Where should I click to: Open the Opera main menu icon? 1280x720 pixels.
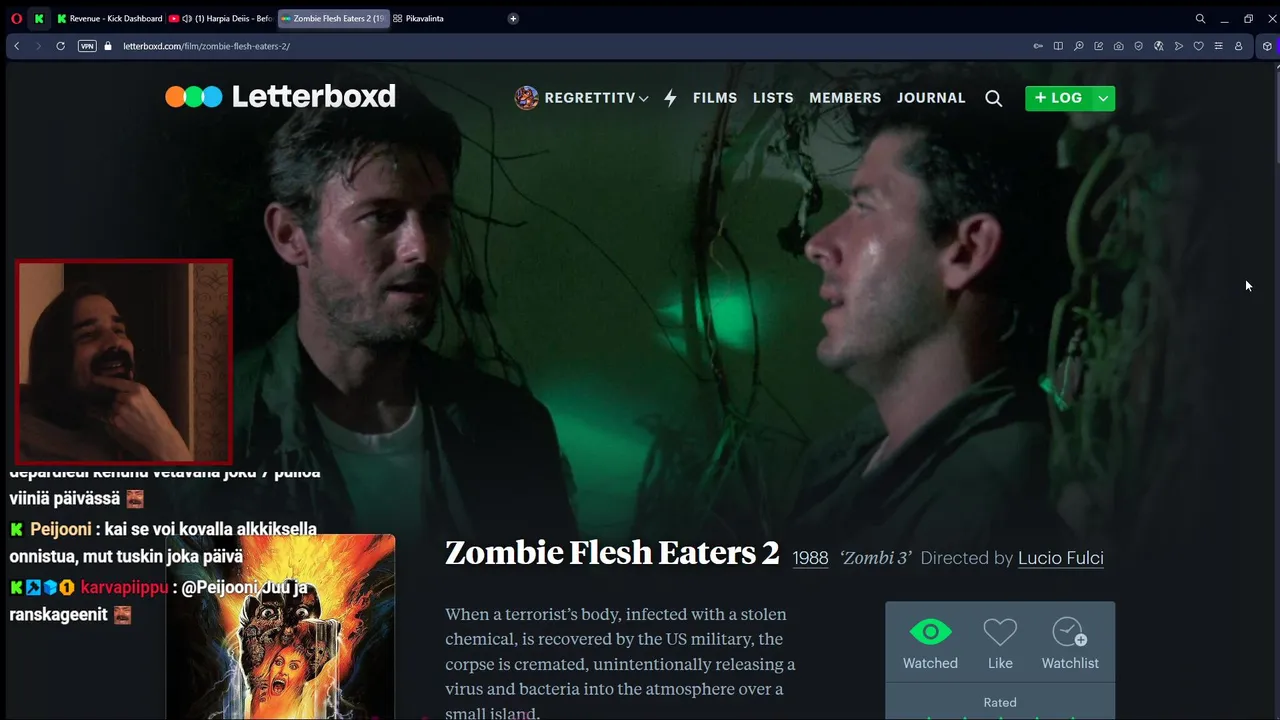point(16,18)
